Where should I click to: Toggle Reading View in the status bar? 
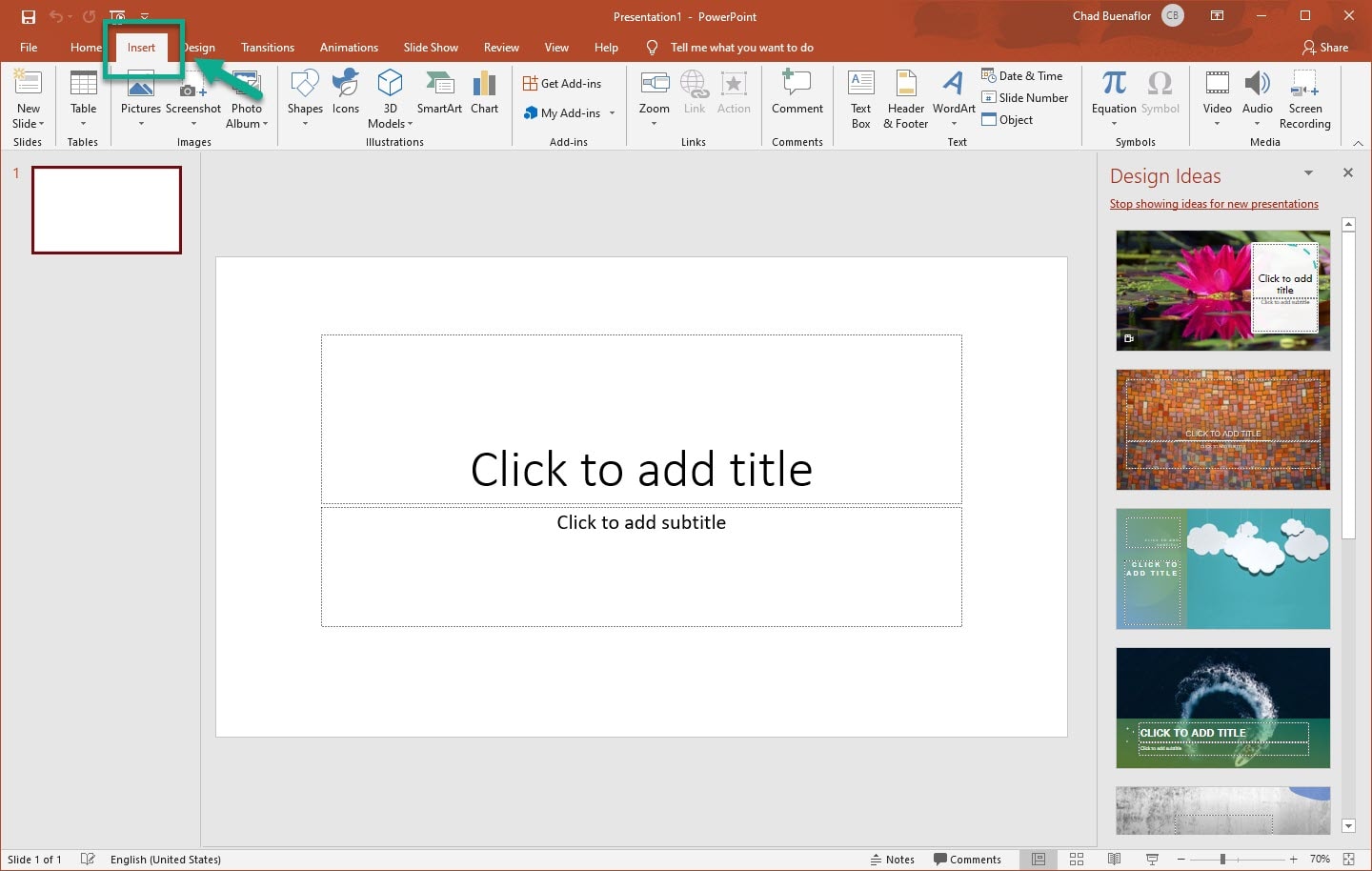click(1115, 859)
